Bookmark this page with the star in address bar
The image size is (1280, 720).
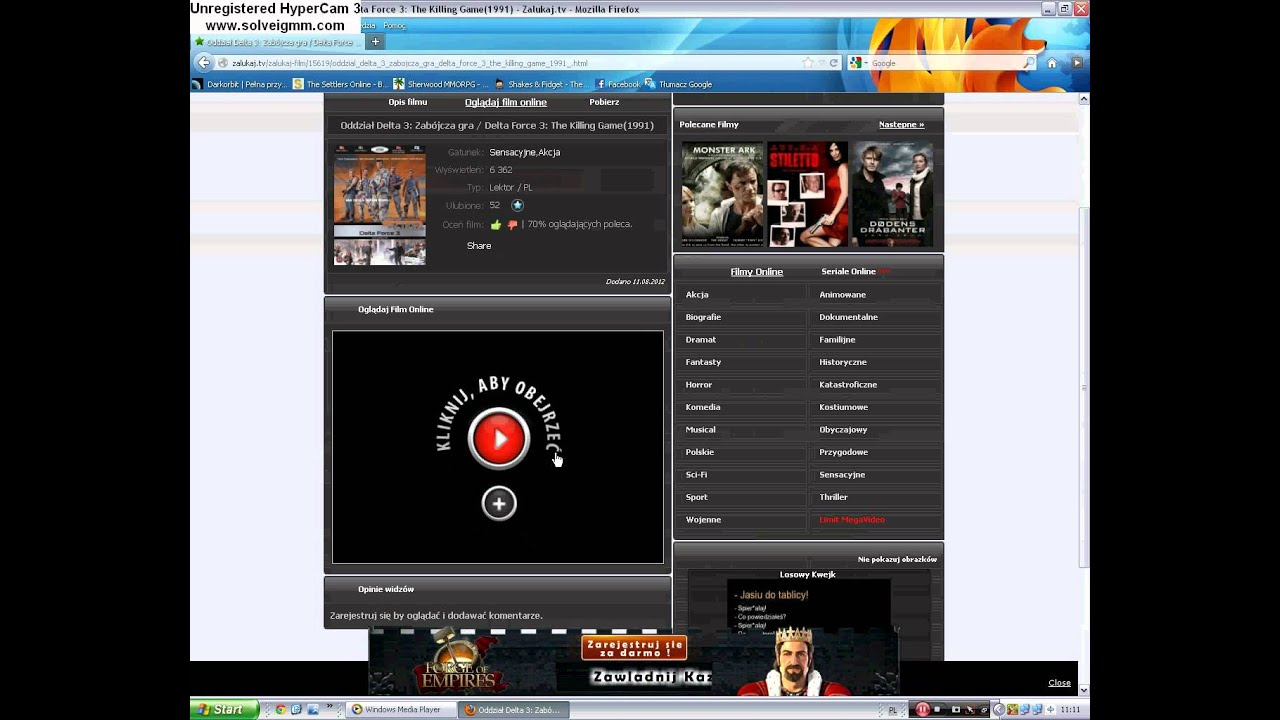[808, 63]
